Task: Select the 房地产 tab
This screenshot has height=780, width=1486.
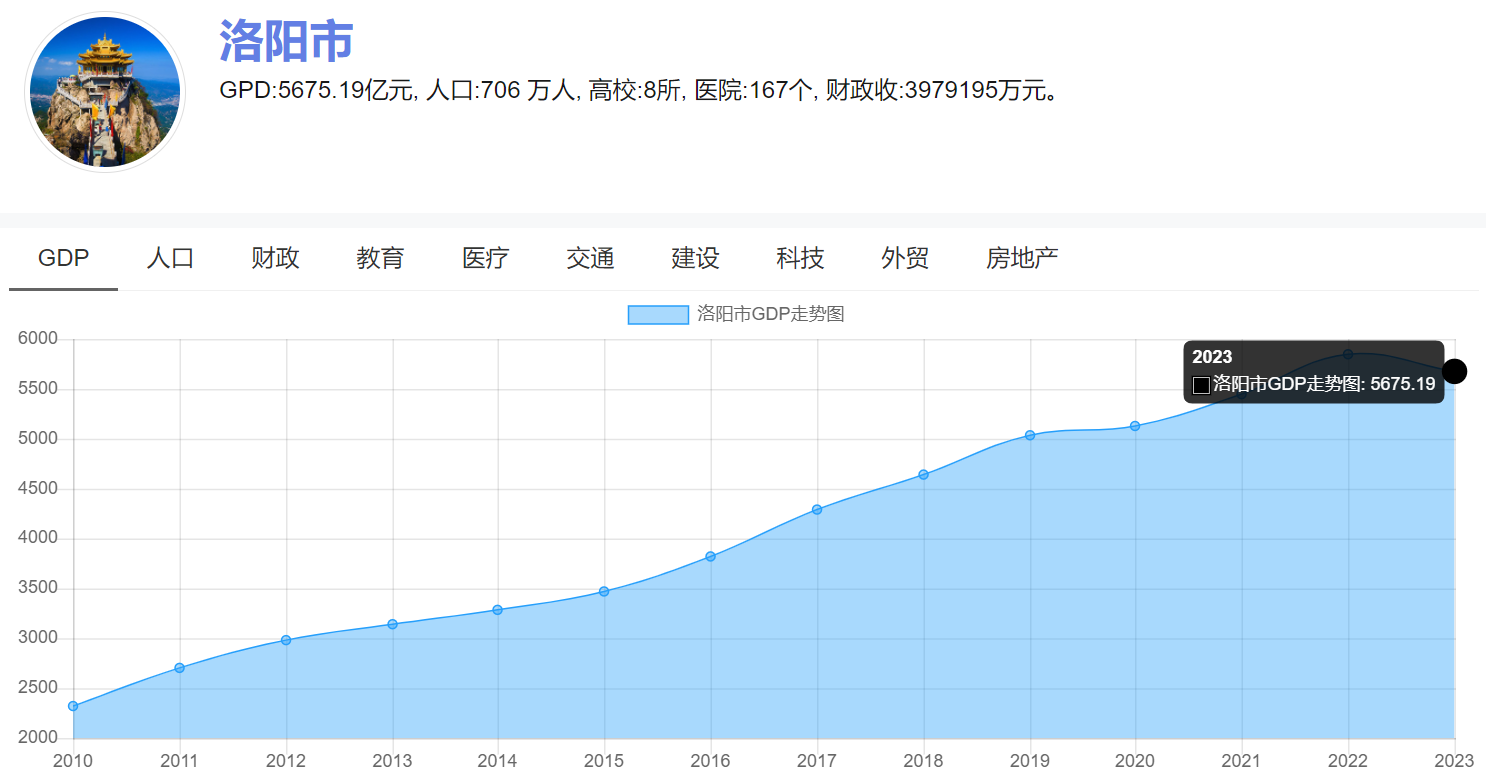Action: (1022, 258)
